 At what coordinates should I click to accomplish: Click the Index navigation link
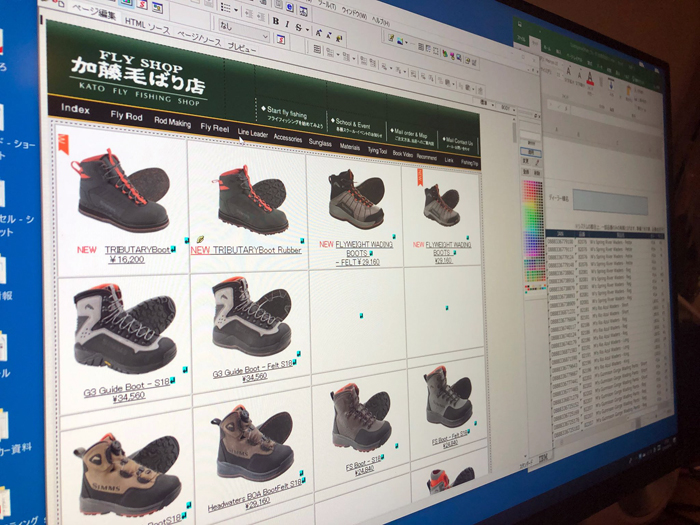pyautogui.click(x=75, y=108)
